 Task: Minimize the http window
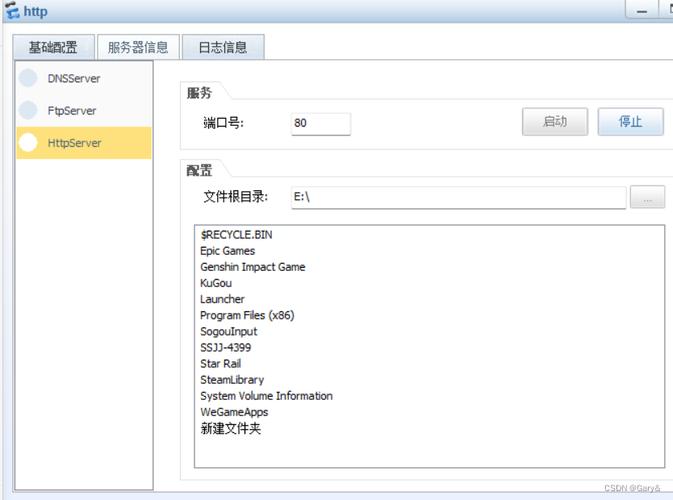click(x=642, y=9)
